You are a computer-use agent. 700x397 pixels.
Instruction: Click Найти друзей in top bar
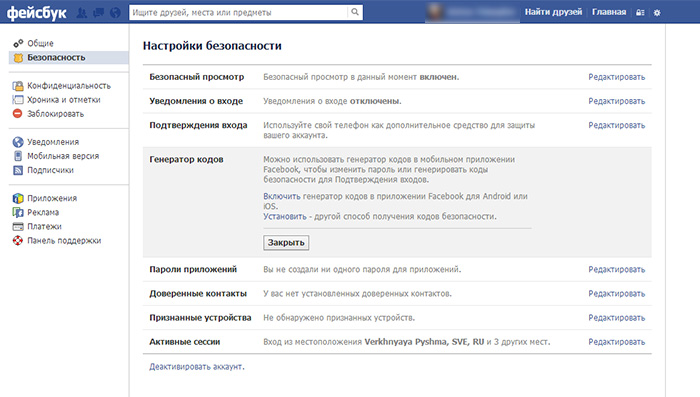pyautogui.click(x=553, y=12)
